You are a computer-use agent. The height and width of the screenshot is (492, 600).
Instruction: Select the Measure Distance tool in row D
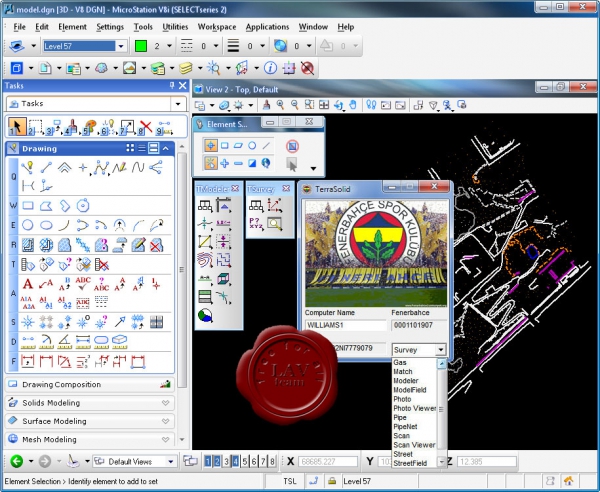click(28, 341)
